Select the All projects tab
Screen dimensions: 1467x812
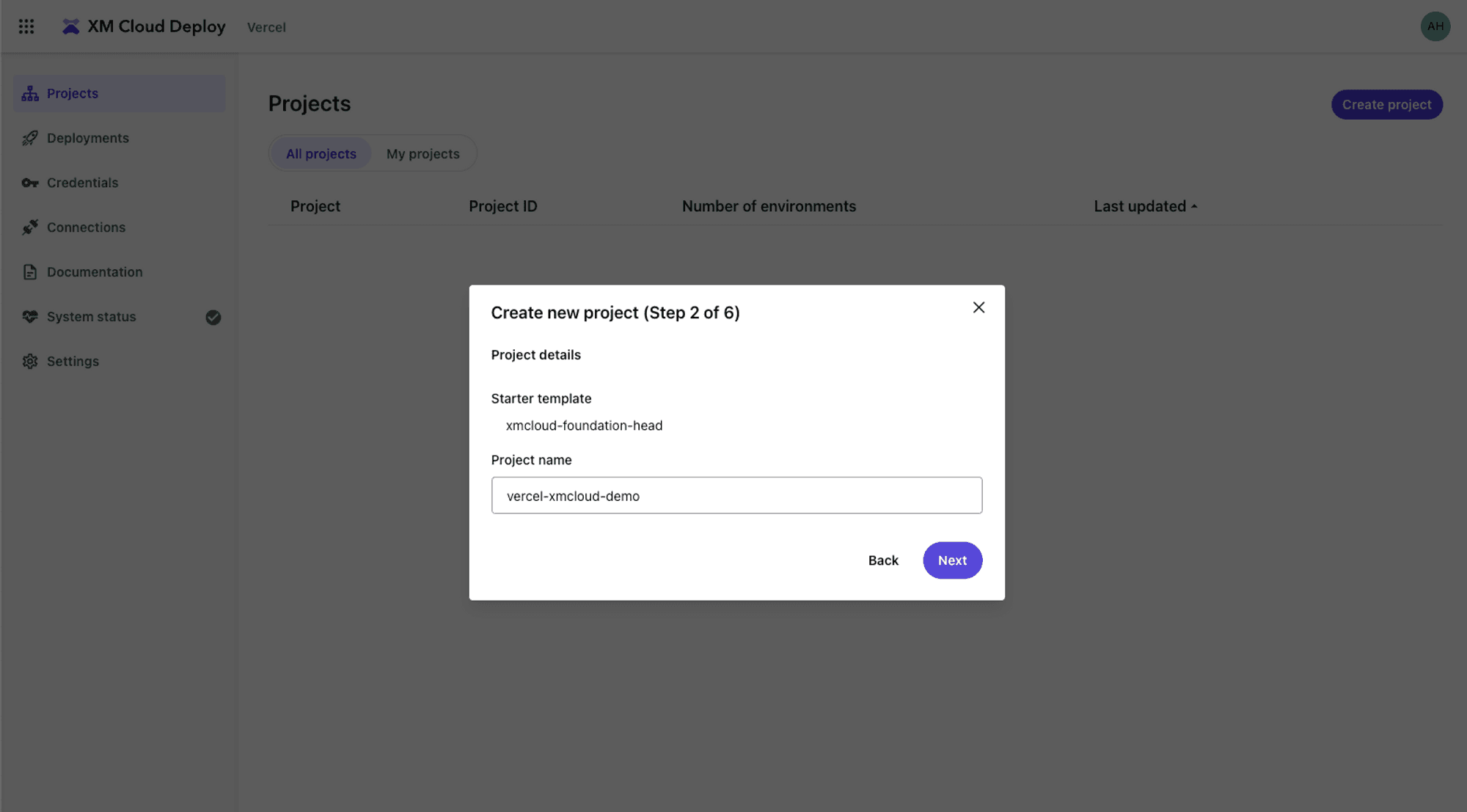click(x=321, y=154)
